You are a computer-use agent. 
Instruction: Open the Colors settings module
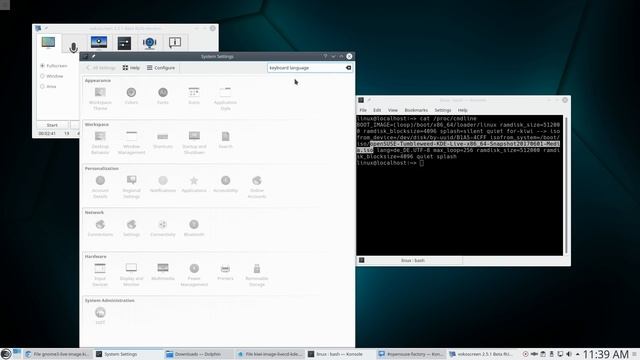(x=131, y=96)
